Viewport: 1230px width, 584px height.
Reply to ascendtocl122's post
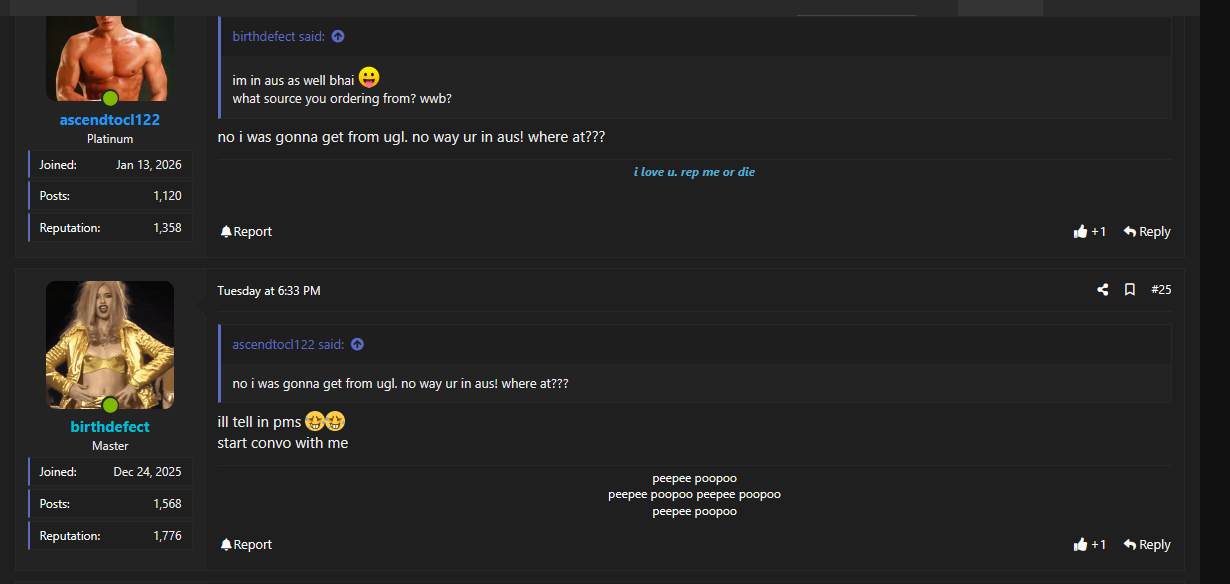tap(1147, 232)
